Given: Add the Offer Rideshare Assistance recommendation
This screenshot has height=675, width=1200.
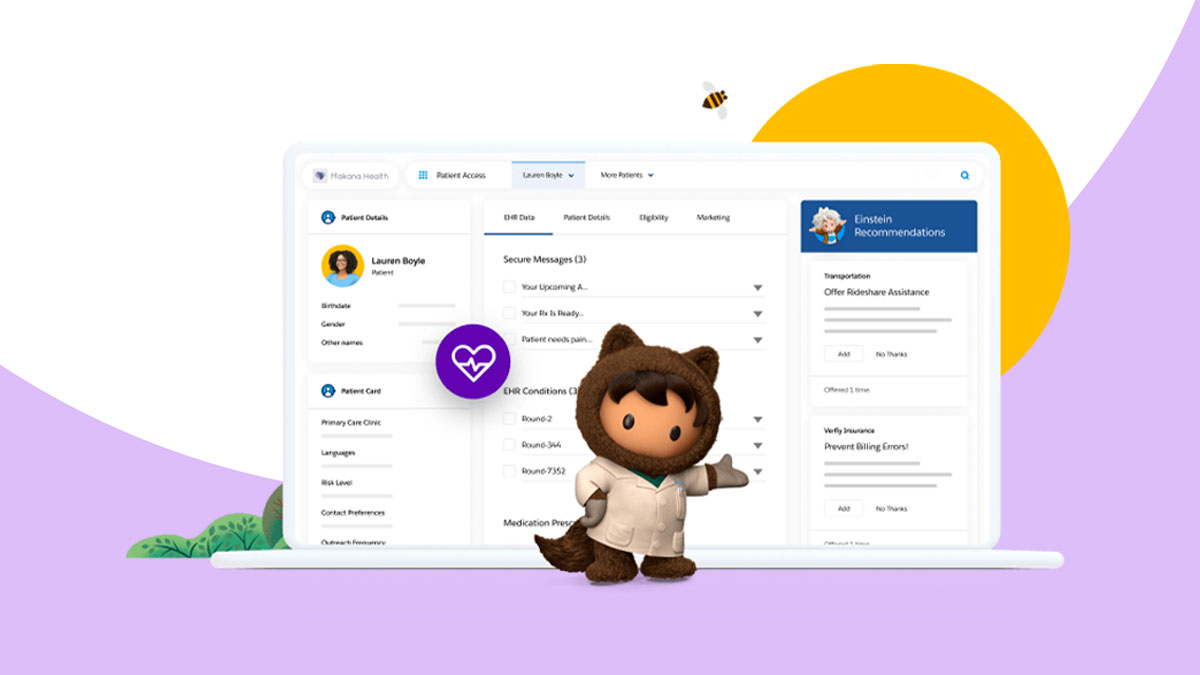Looking at the screenshot, I should pos(844,354).
